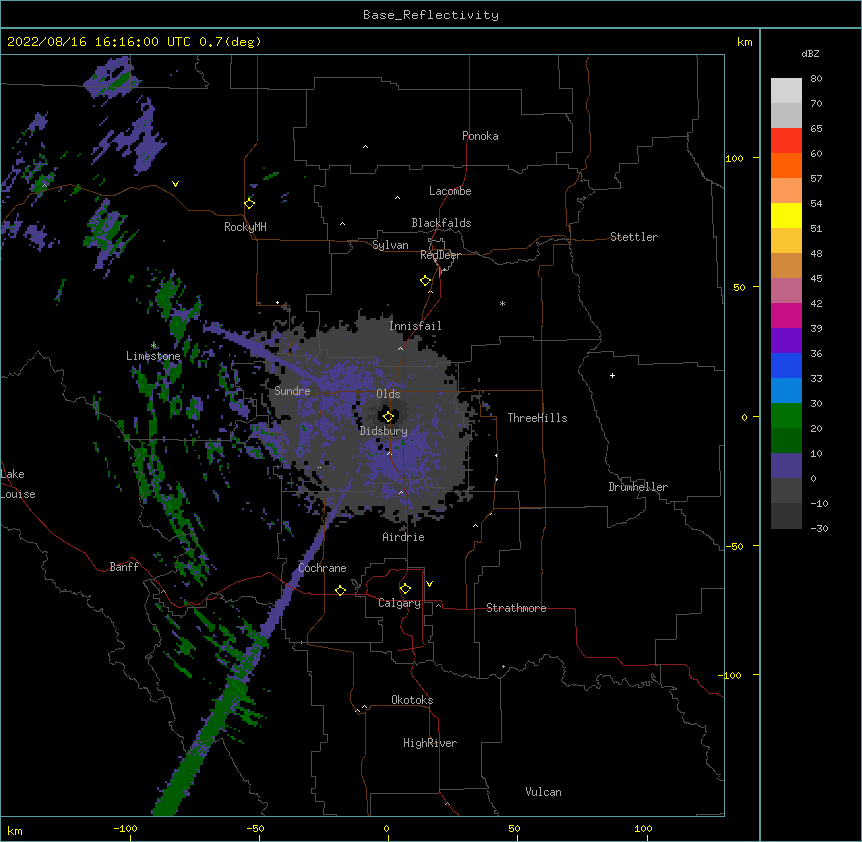Click the Innisfail city label
Screen dimensions: 862x842
[x=416, y=326]
